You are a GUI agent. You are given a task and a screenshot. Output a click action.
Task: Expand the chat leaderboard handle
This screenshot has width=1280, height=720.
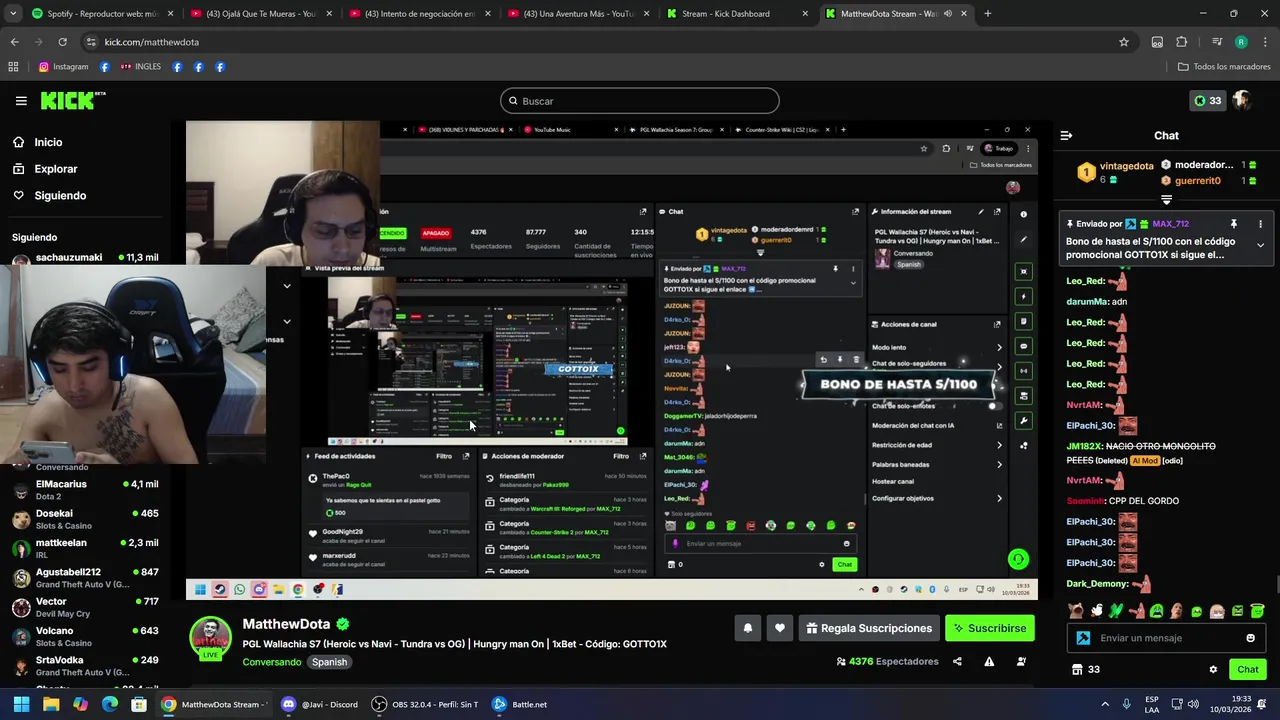tap(1166, 200)
